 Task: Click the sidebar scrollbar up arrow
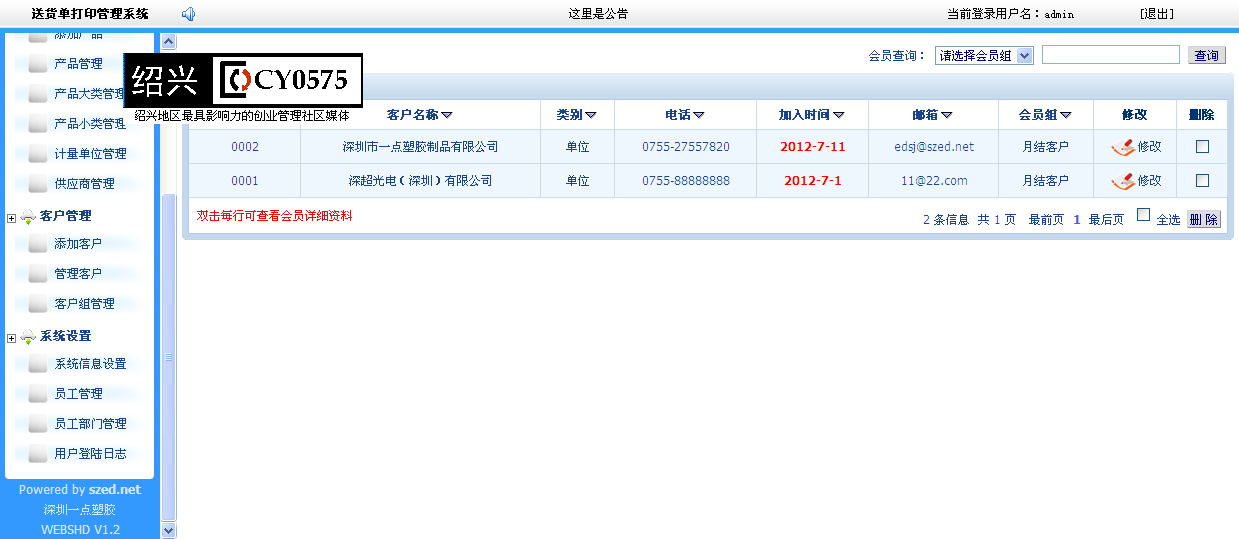[168, 42]
